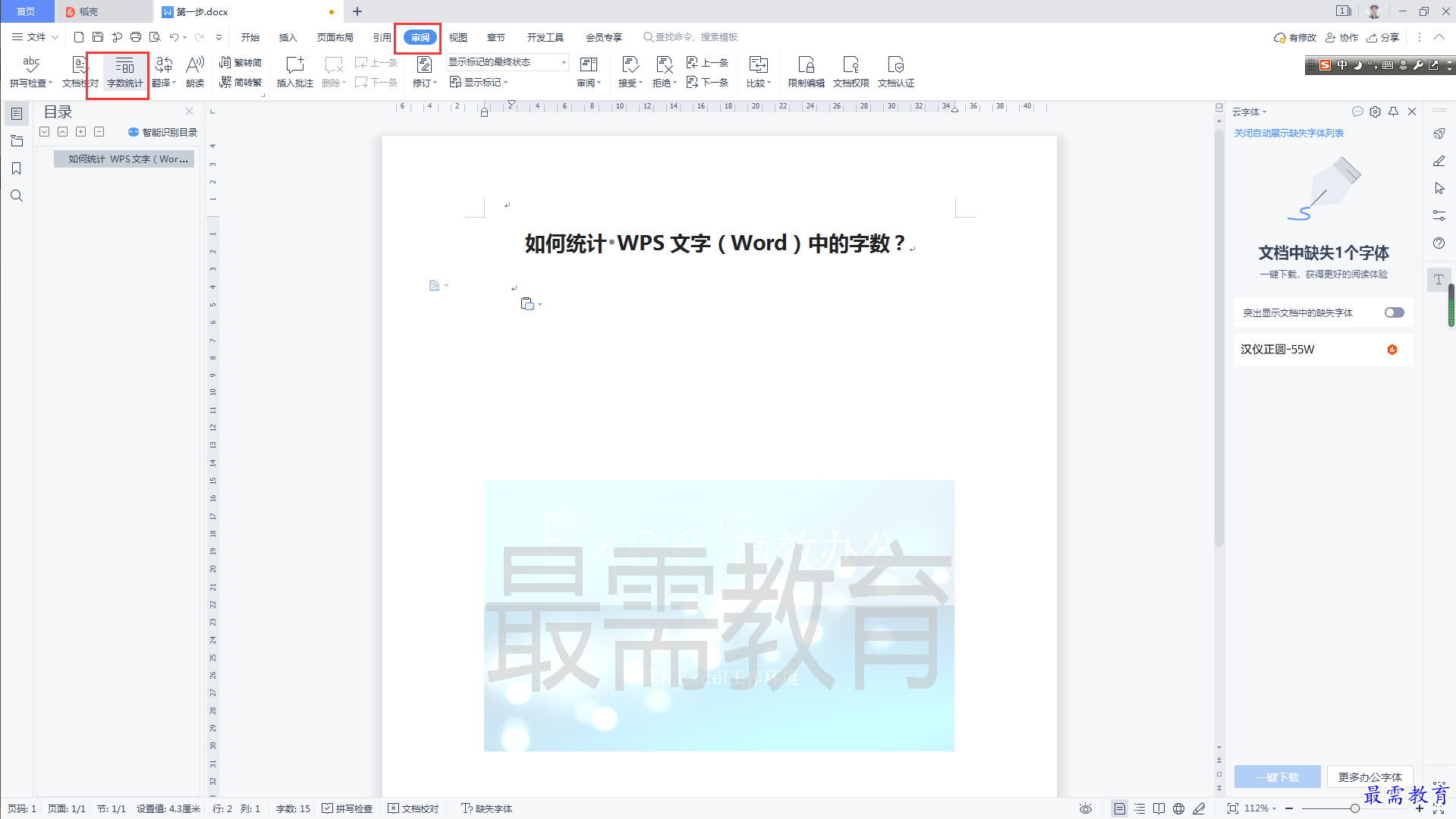The width and height of the screenshot is (1456, 819).
Task: Click the 一键下载 button
Action: coord(1278,777)
